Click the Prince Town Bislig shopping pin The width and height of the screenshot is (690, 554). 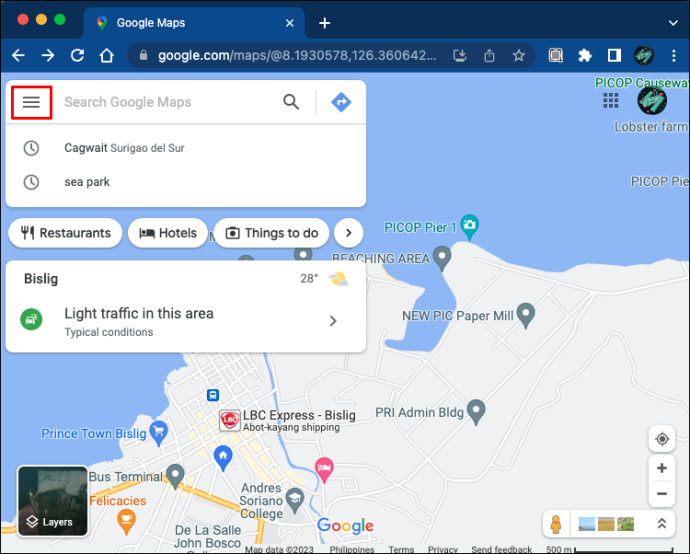158,433
